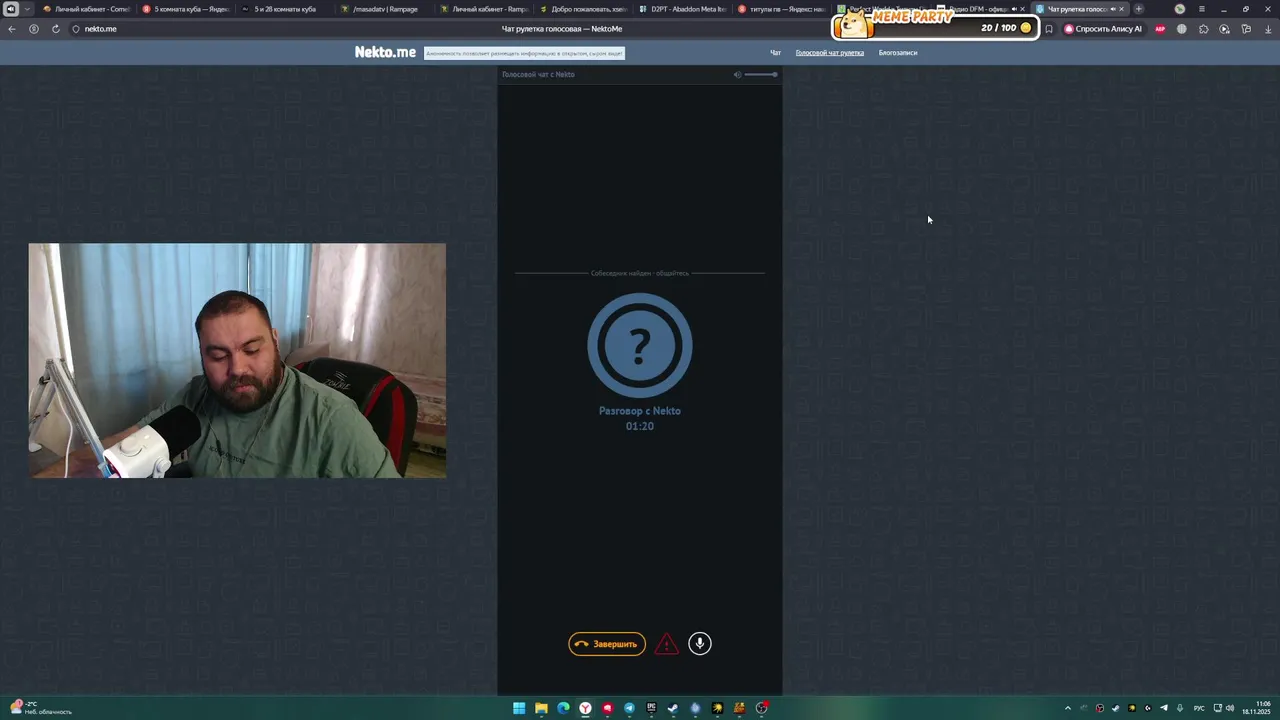Switch to Радио DFM tab
Viewport: 1280px width, 720px height.
click(980, 9)
